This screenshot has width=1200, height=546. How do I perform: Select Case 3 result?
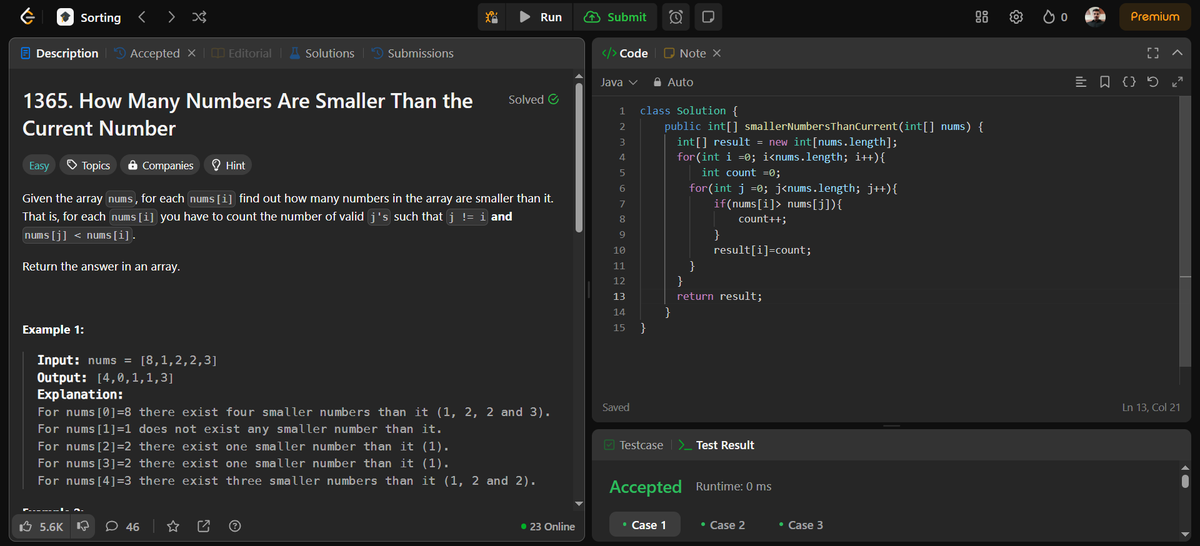coord(801,525)
